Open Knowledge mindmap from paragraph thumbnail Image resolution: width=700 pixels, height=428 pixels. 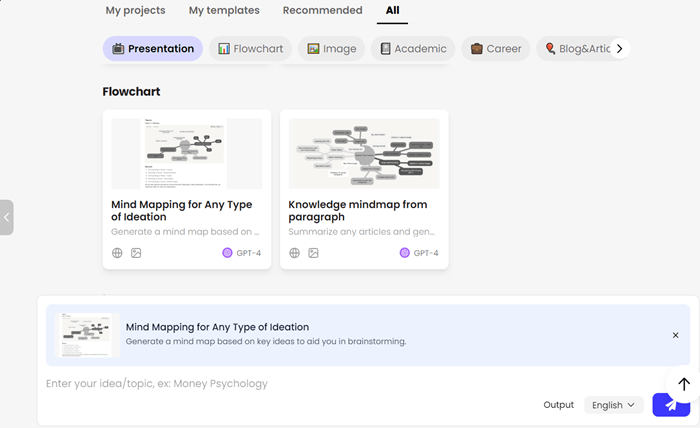(x=364, y=154)
